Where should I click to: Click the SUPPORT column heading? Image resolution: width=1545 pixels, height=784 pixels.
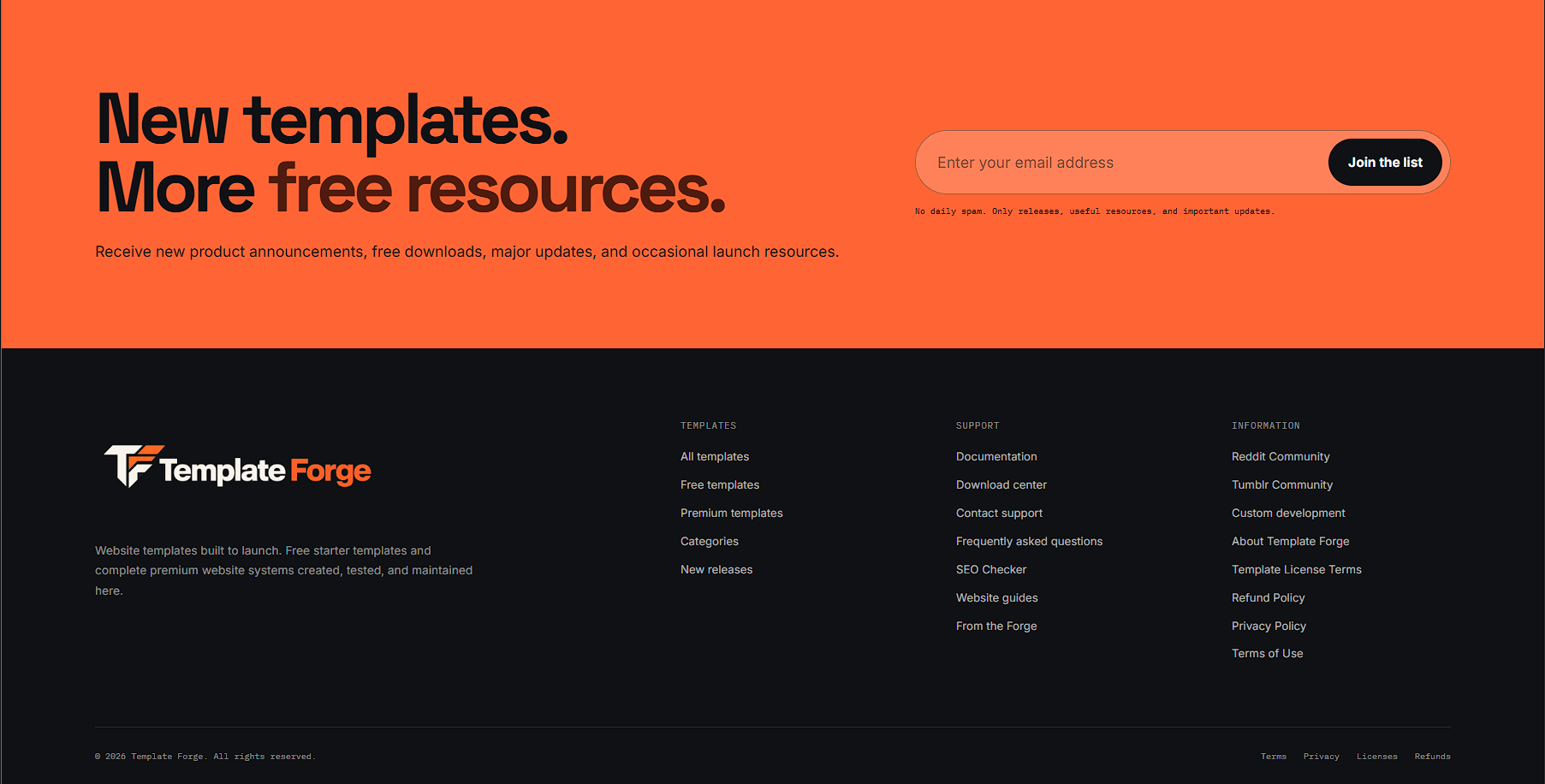point(978,425)
